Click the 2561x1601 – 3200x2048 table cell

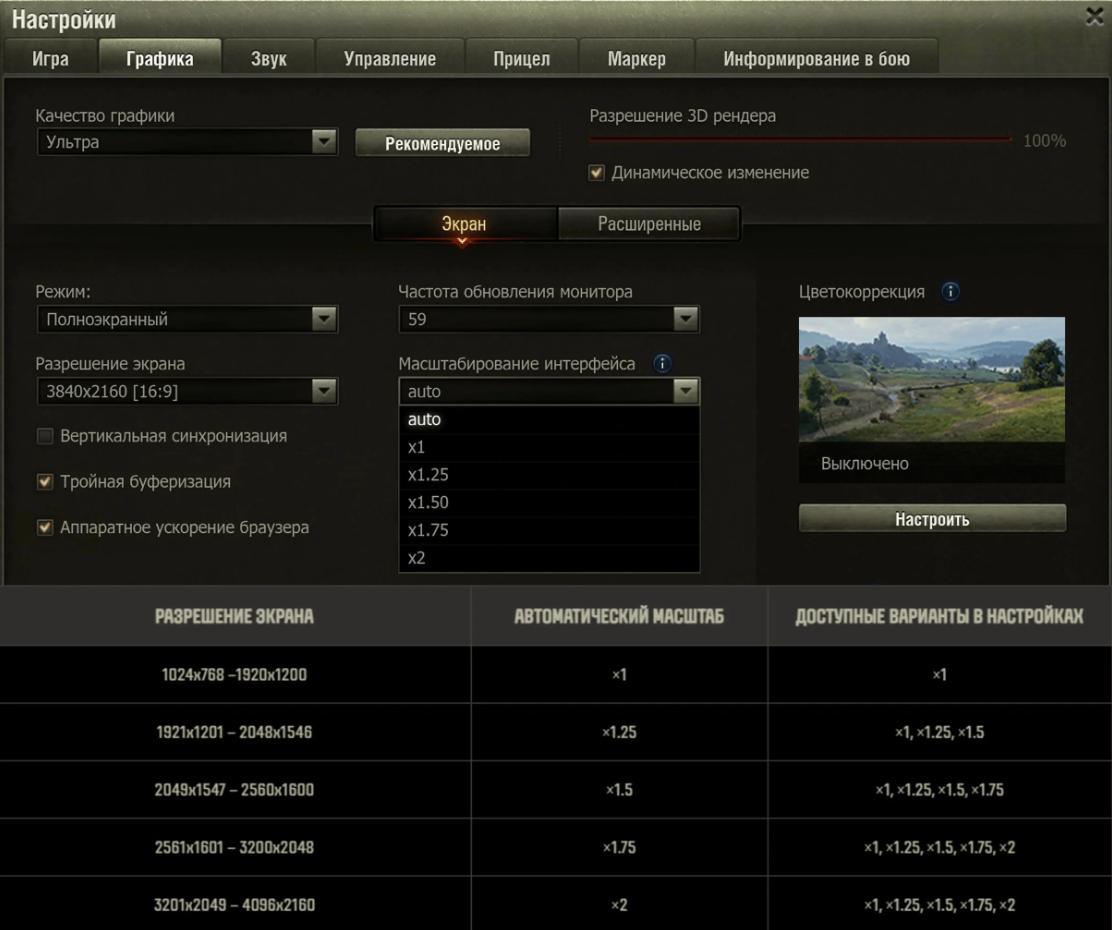tap(234, 847)
